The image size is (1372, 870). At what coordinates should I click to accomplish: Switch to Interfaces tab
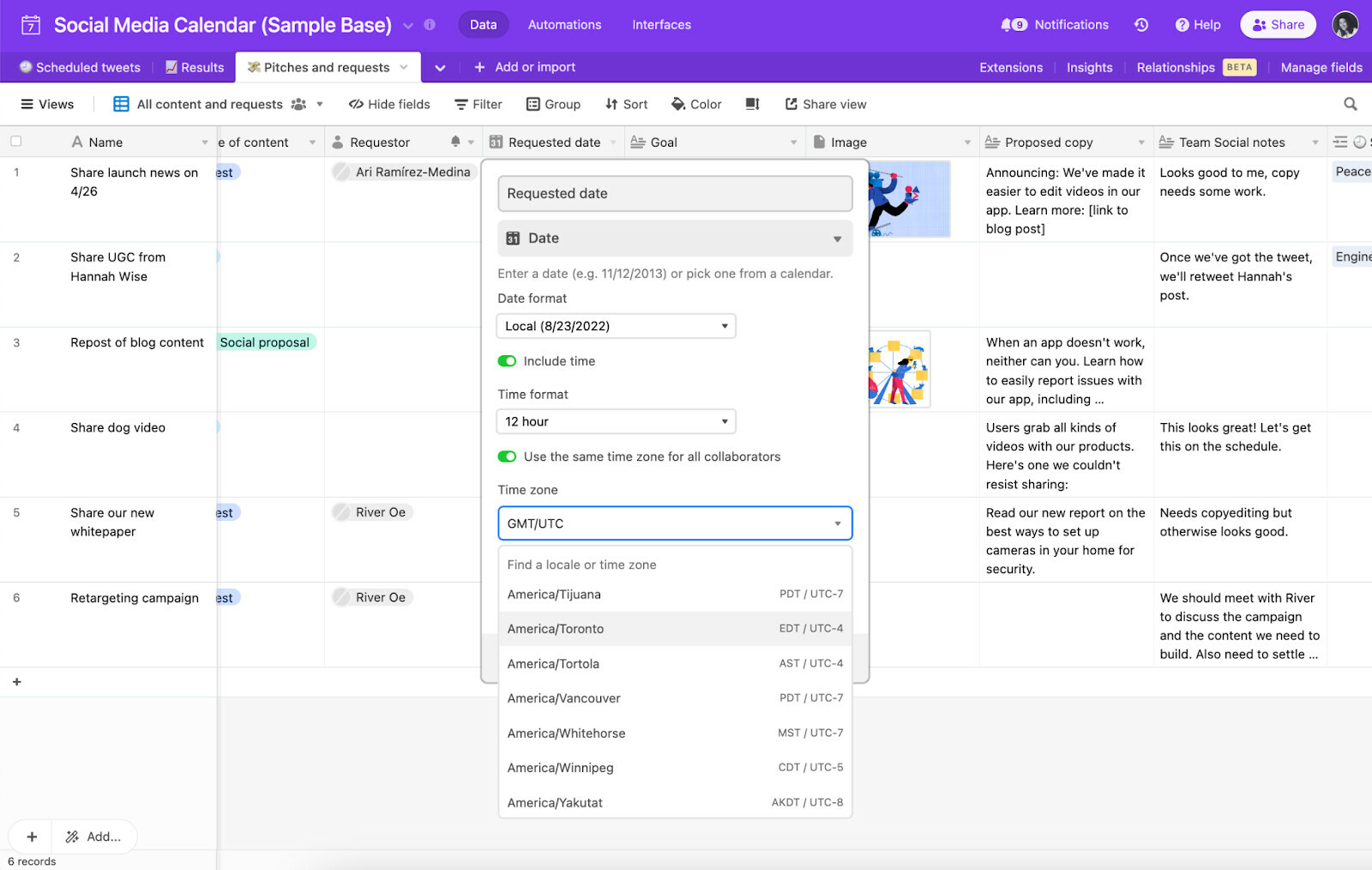[661, 25]
